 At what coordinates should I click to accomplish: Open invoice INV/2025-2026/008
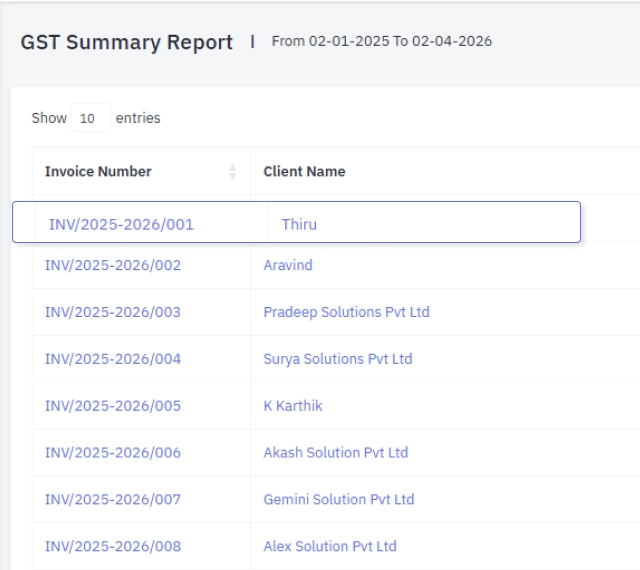click(x=113, y=546)
